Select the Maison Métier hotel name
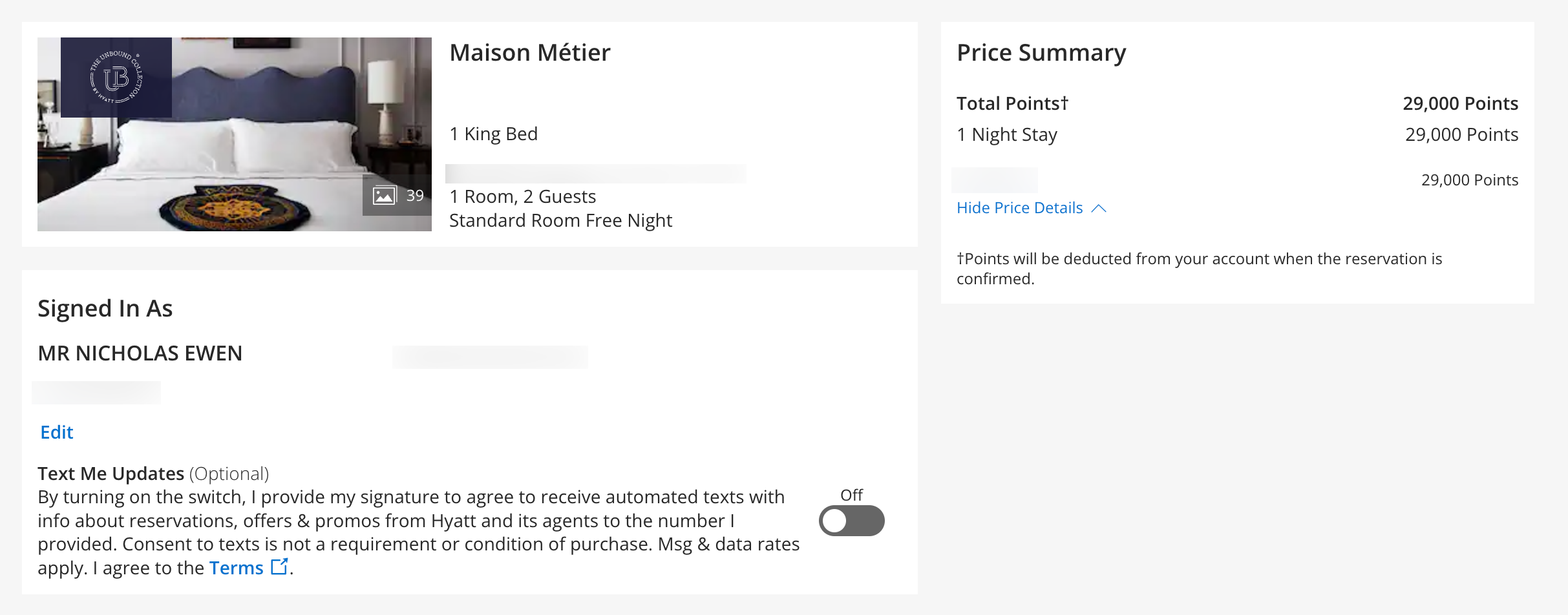 [x=530, y=52]
